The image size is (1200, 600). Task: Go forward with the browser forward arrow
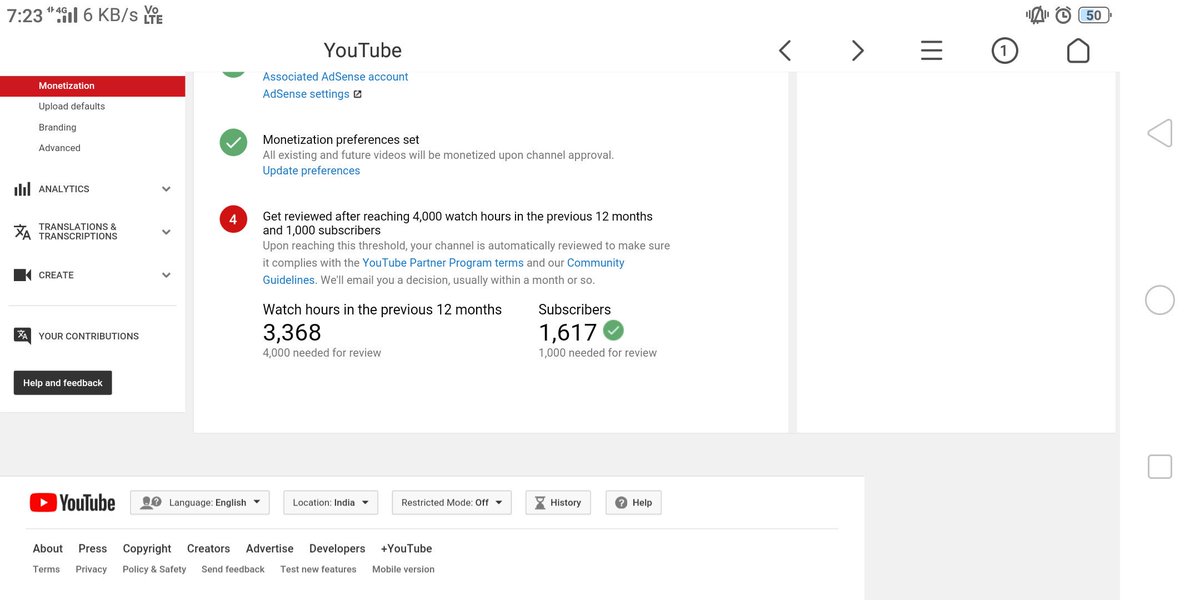[857, 51]
